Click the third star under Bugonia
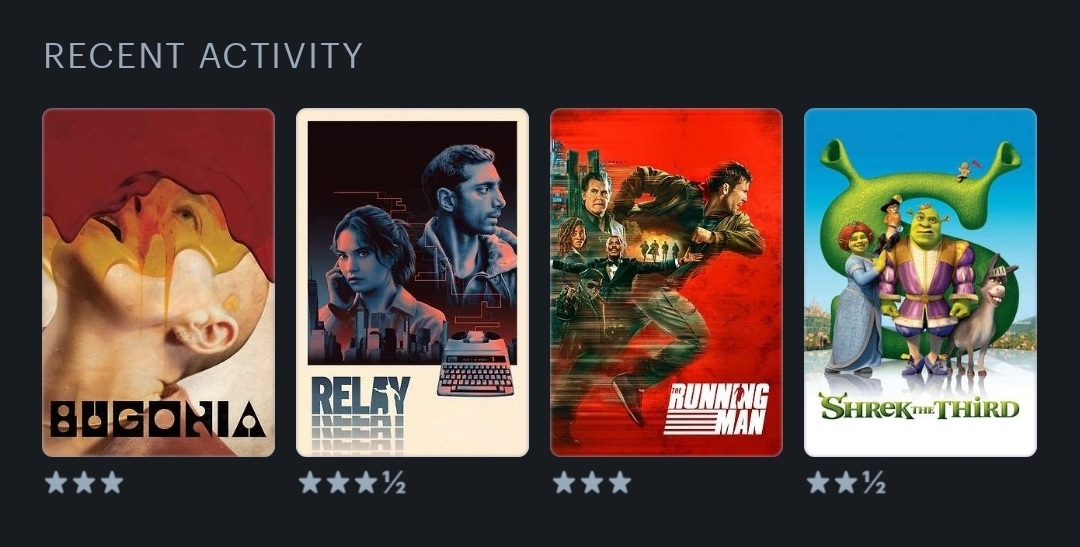The width and height of the screenshot is (1080, 547). tap(112, 482)
